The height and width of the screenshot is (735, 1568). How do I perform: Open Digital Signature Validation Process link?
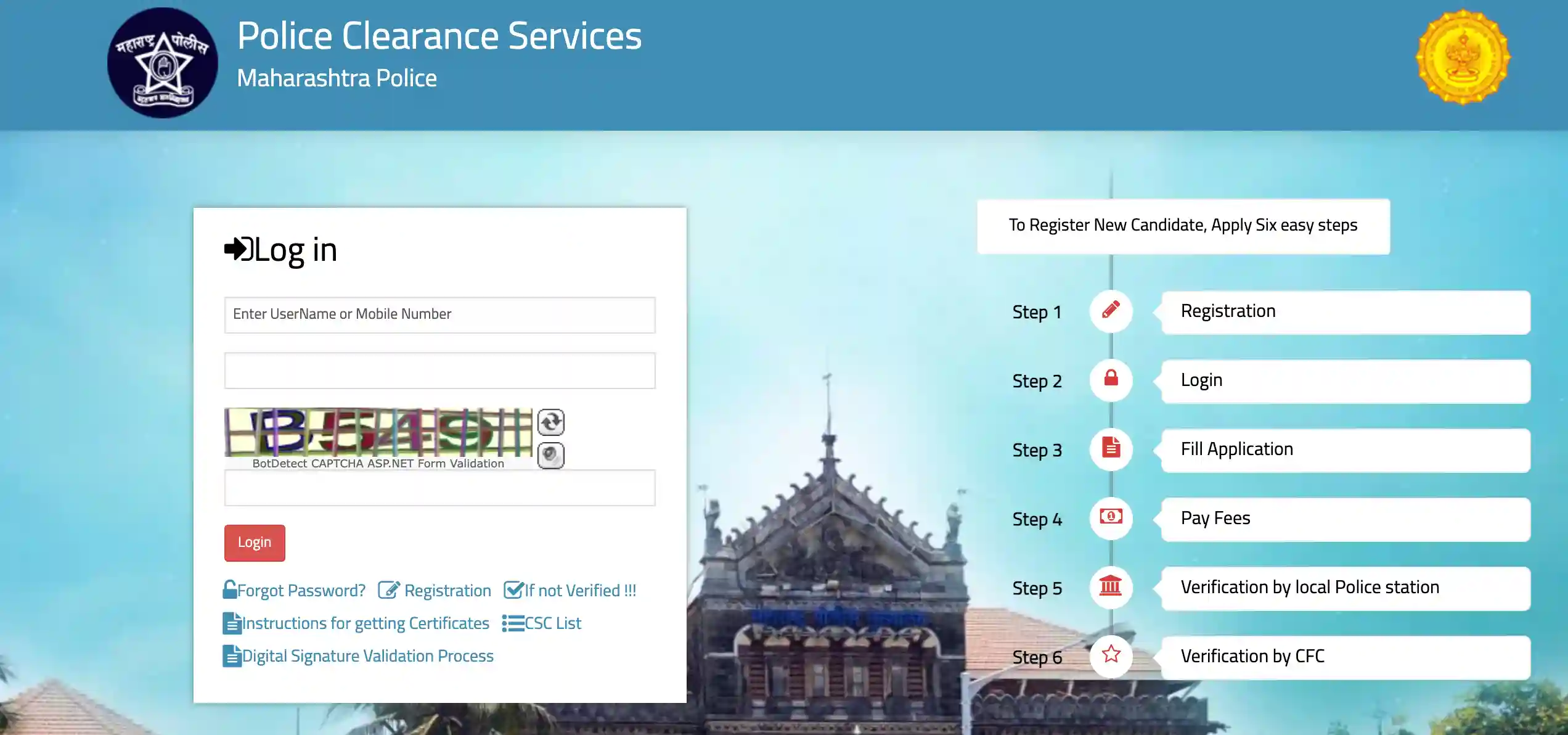(368, 656)
